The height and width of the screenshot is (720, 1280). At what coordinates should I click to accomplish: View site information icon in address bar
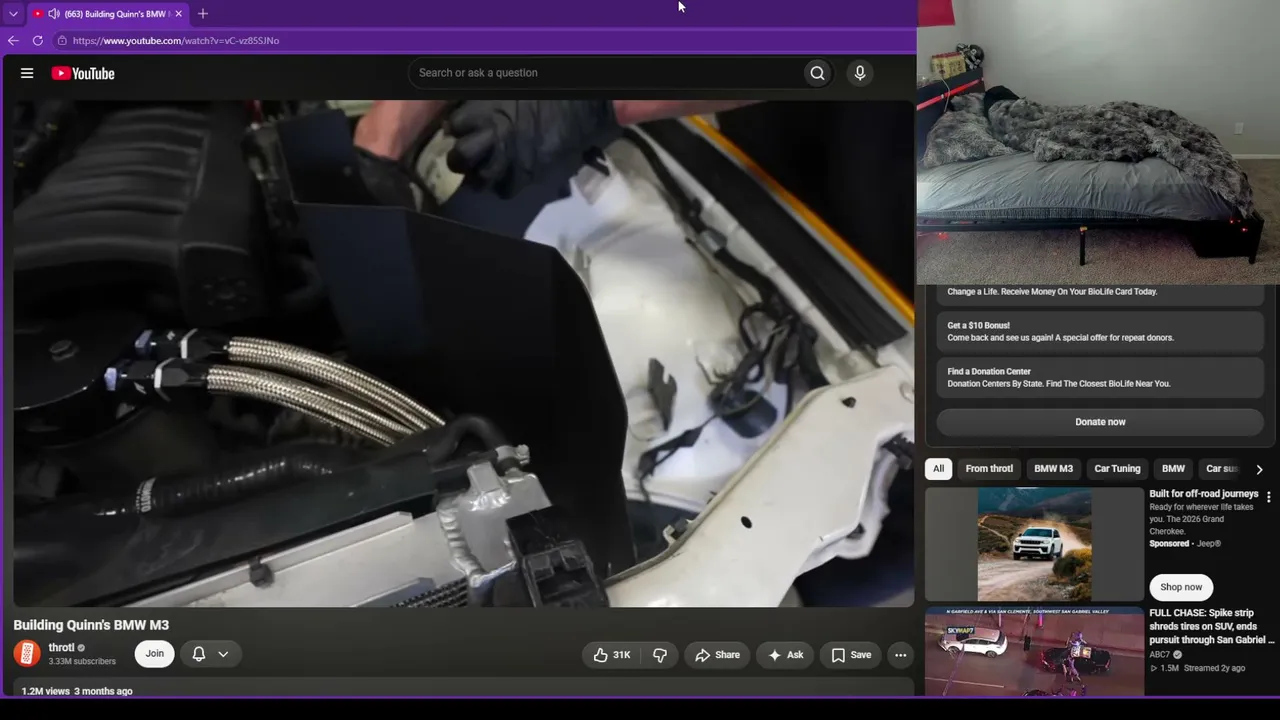62,41
